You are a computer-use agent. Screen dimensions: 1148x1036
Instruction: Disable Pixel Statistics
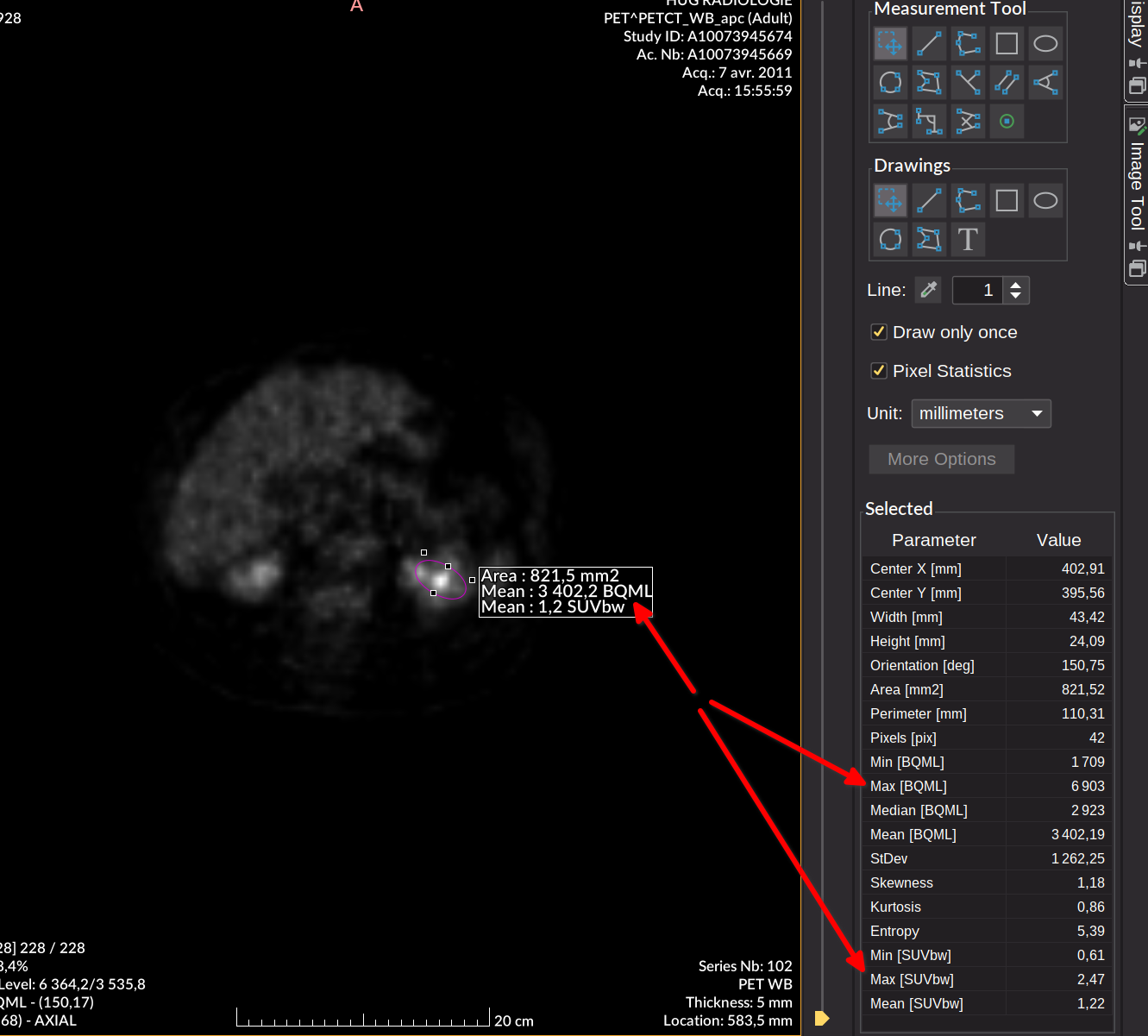click(878, 370)
